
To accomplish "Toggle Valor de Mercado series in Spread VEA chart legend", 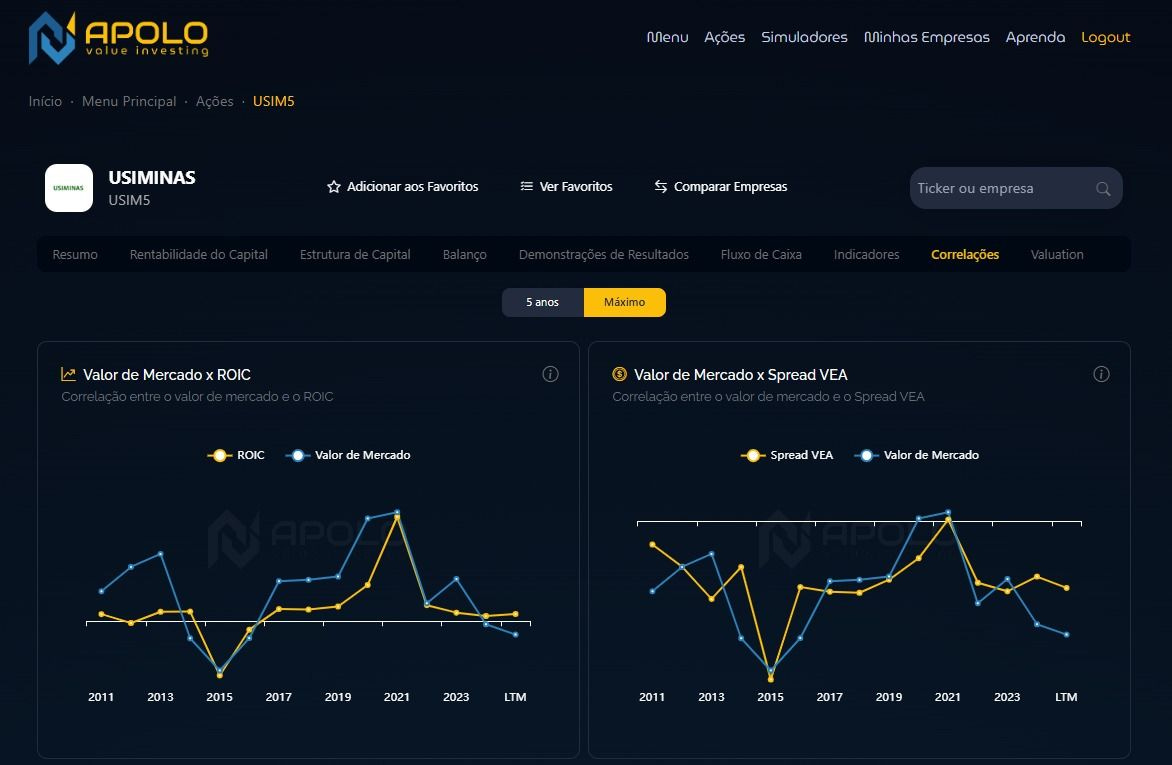I will (x=917, y=455).
